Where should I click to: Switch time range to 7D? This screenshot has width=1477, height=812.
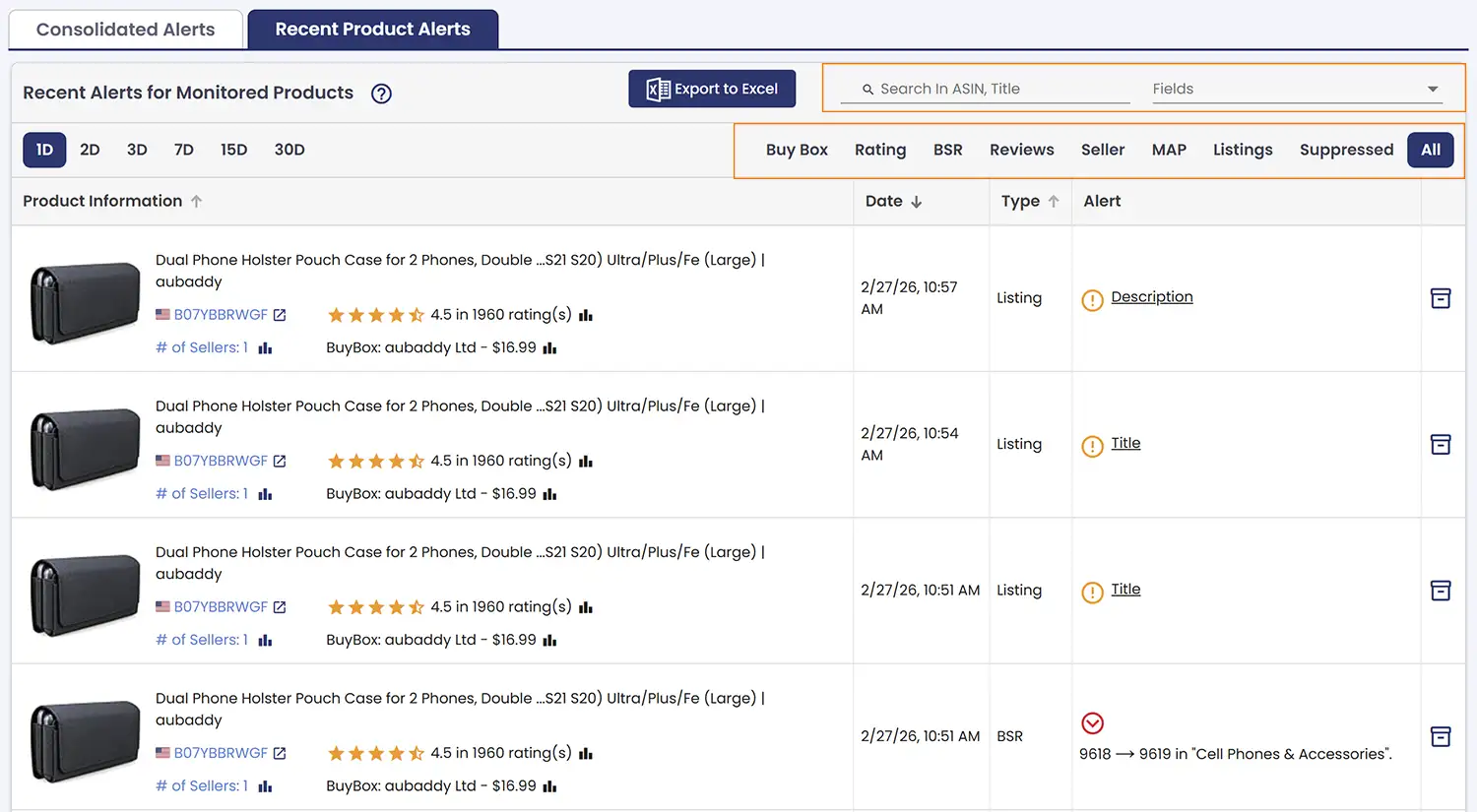coord(183,150)
